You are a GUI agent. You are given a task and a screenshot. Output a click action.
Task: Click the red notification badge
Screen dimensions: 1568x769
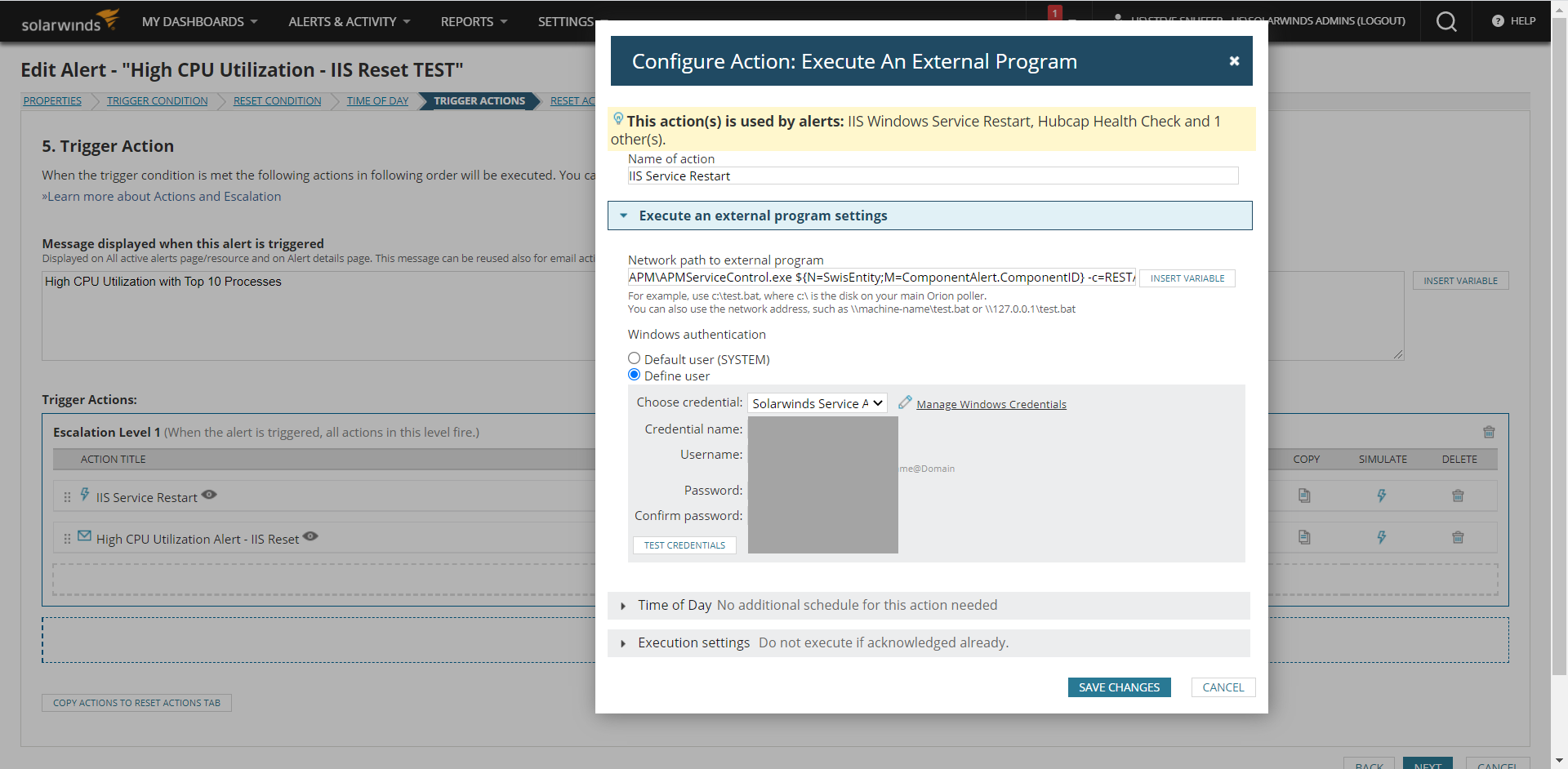coord(1055,12)
